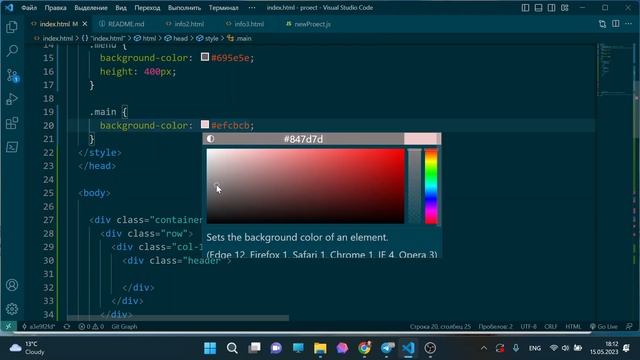Open Chrome from the taskbar
The image size is (640, 360).
click(364, 348)
